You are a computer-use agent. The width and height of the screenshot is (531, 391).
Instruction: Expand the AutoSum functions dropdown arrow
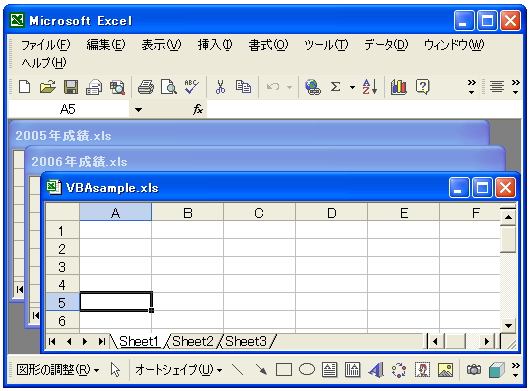coord(352,87)
